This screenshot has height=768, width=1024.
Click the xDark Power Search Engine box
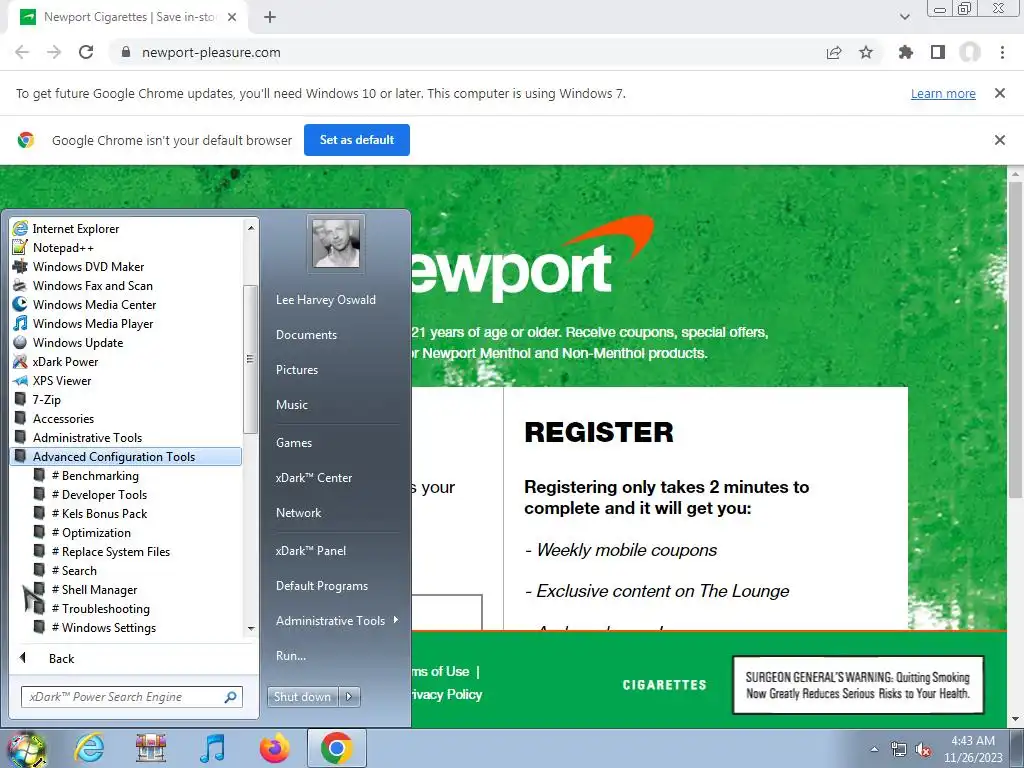click(132, 697)
